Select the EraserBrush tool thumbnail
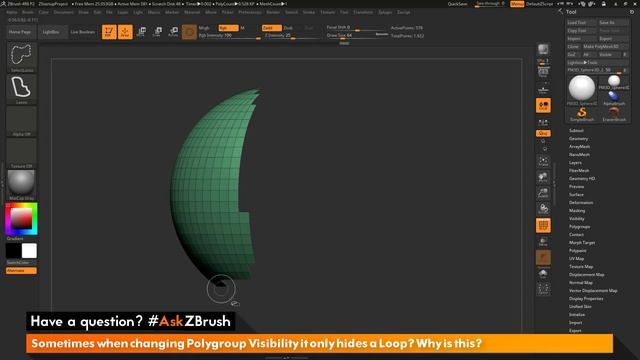The image size is (640, 360). 614,113
